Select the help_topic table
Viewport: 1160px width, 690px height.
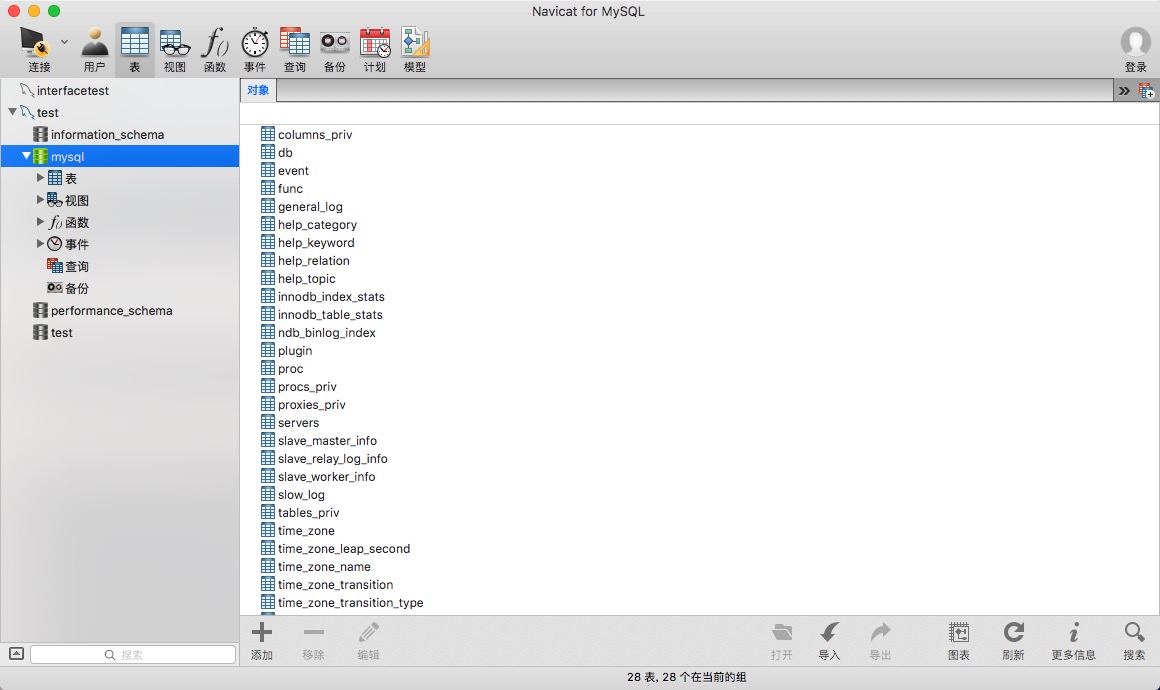click(x=306, y=279)
